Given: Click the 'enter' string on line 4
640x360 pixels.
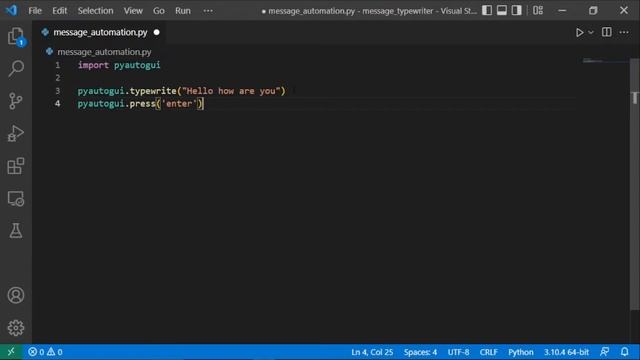Looking at the screenshot, I should click(179, 104).
